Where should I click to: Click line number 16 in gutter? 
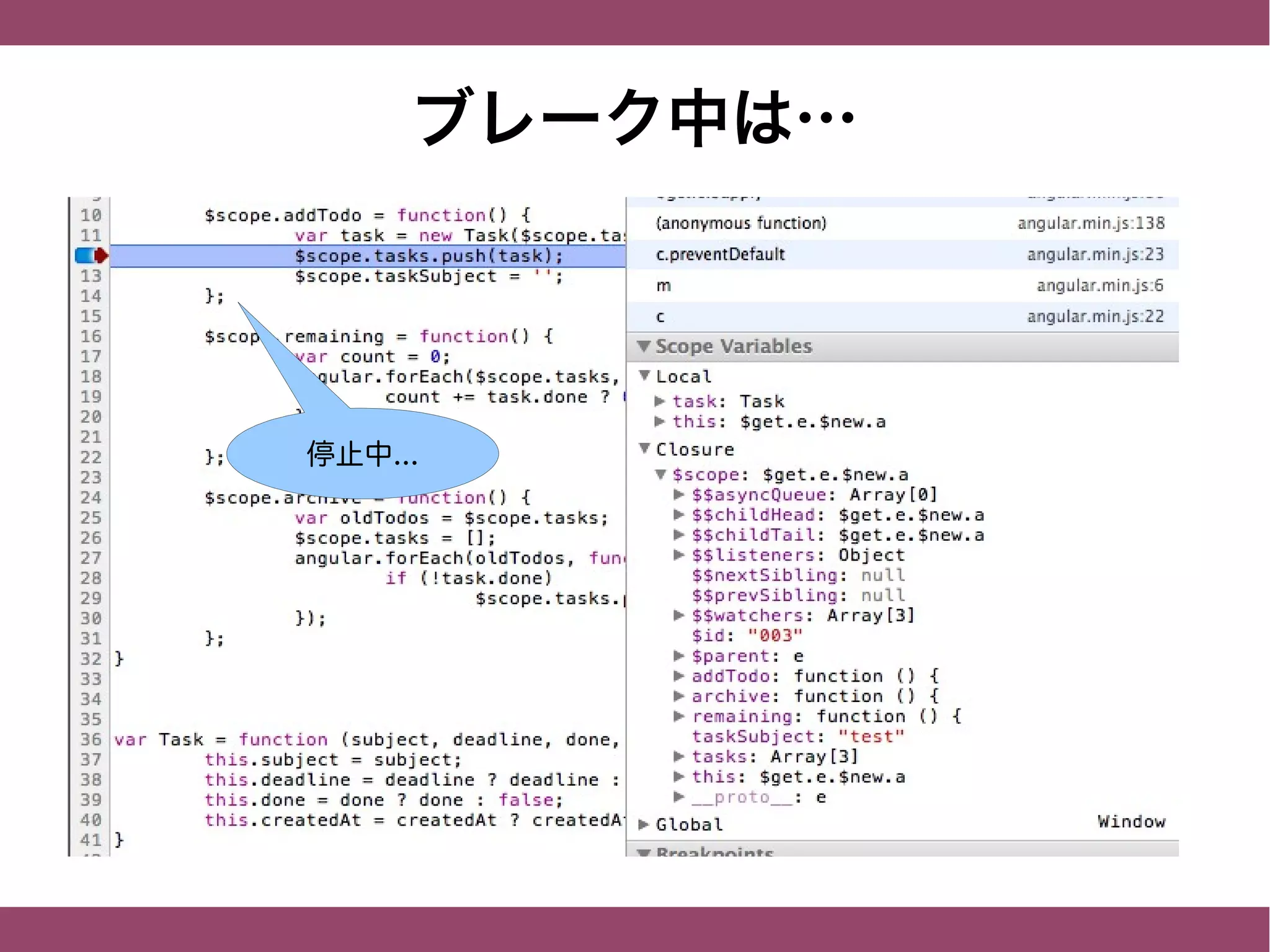point(91,336)
